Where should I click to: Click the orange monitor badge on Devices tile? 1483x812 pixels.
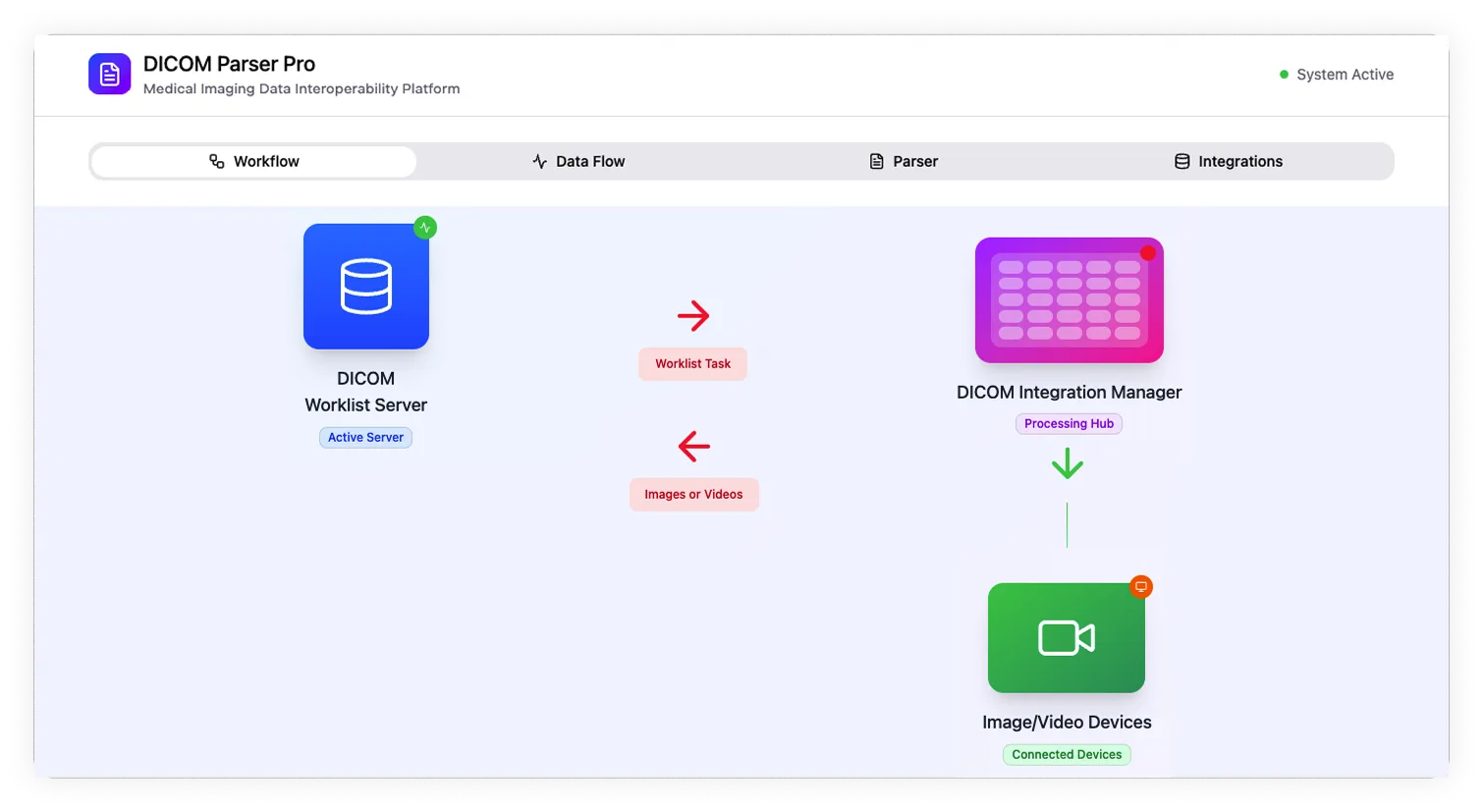(x=1140, y=587)
